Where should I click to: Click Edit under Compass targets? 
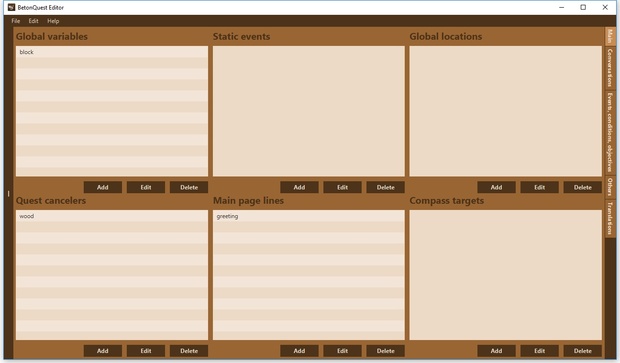[539, 351]
